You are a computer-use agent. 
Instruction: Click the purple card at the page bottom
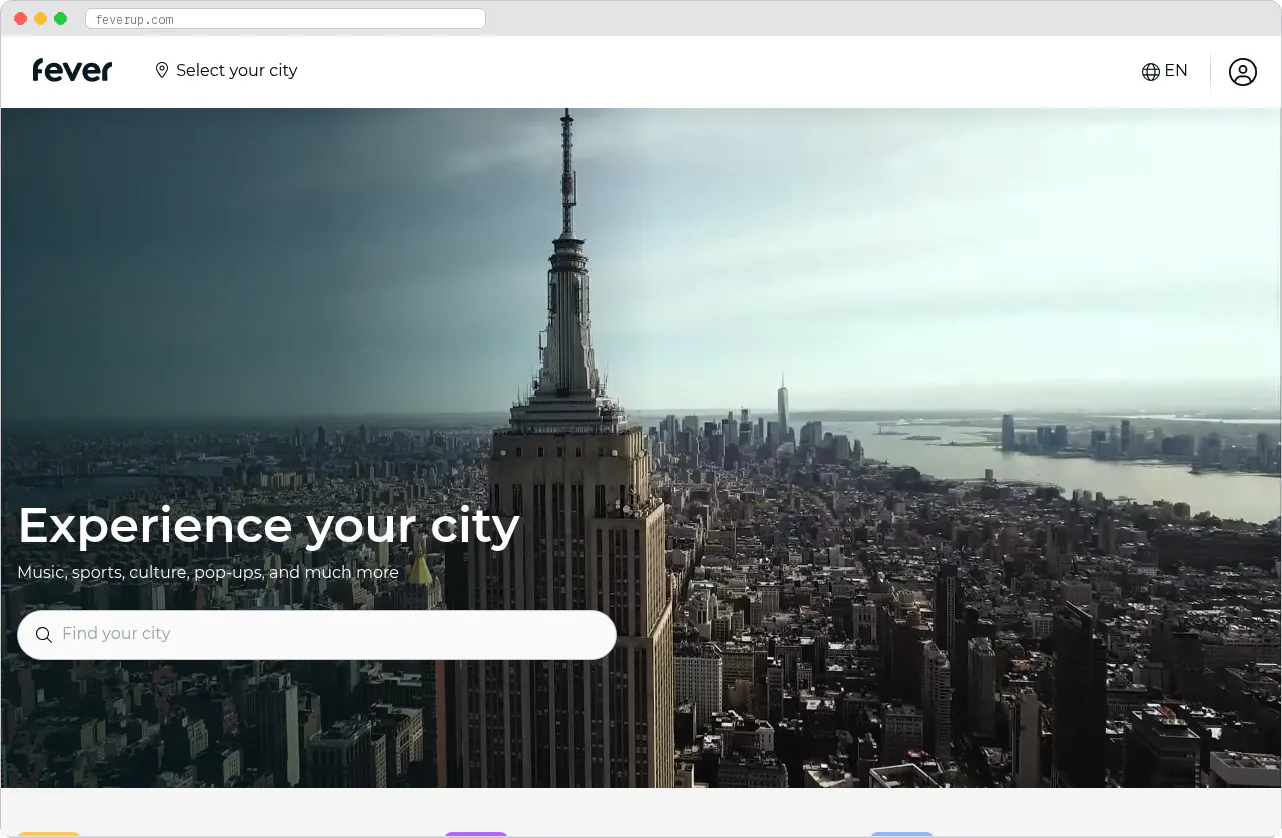tap(476, 834)
